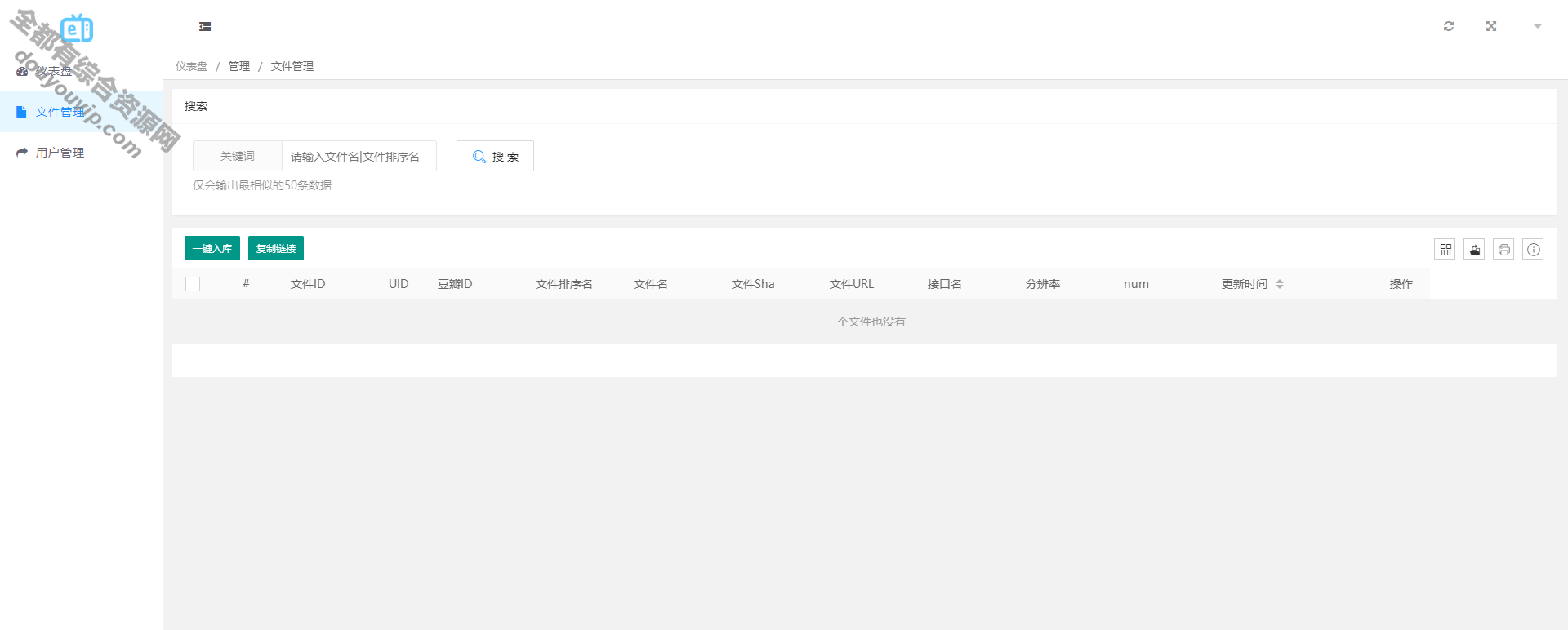This screenshot has height=630, width=1568.
Task: Click the 文件排序名 column header
Action: 564,284
